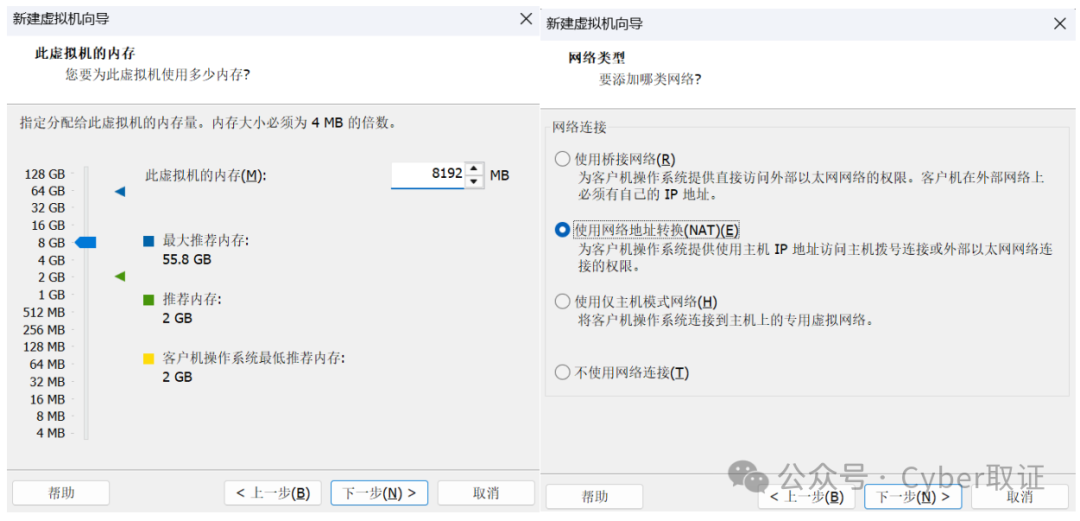The image size is (1080, 521).
Task: Click the 4 GB scale label
Action: point(52,260)
